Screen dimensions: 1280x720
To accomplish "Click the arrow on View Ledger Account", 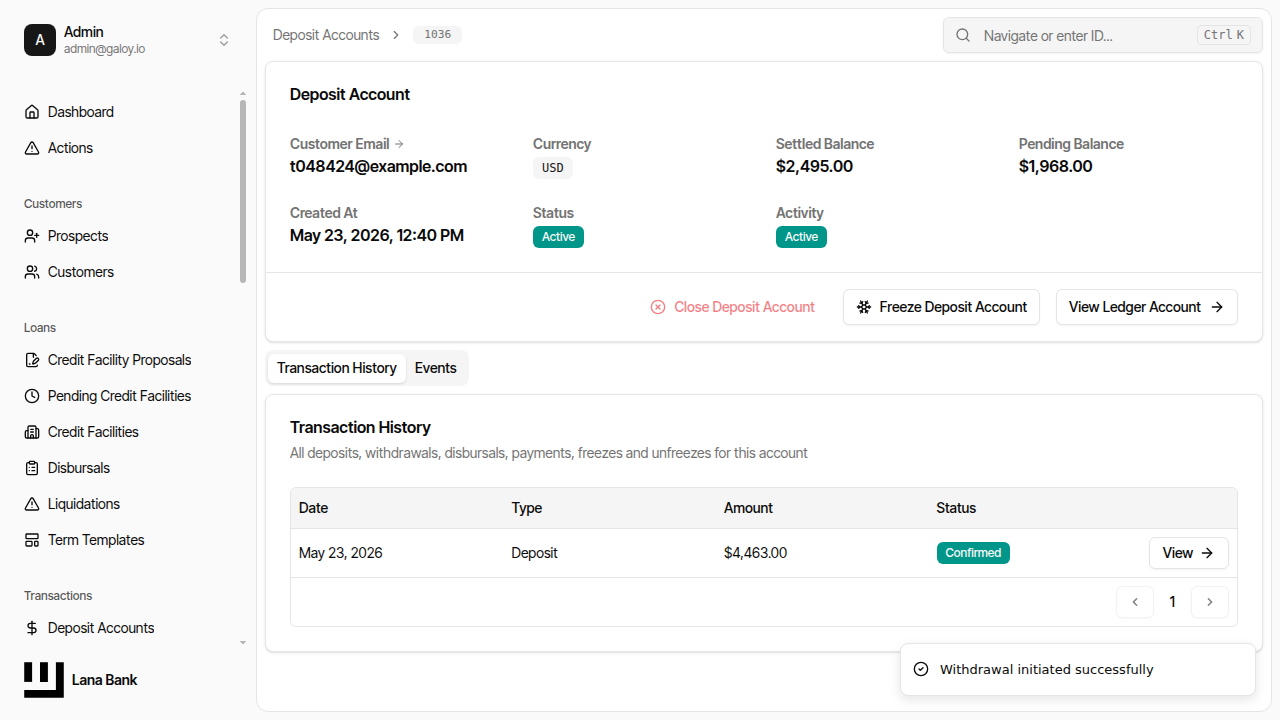I will coord(1217,307).
